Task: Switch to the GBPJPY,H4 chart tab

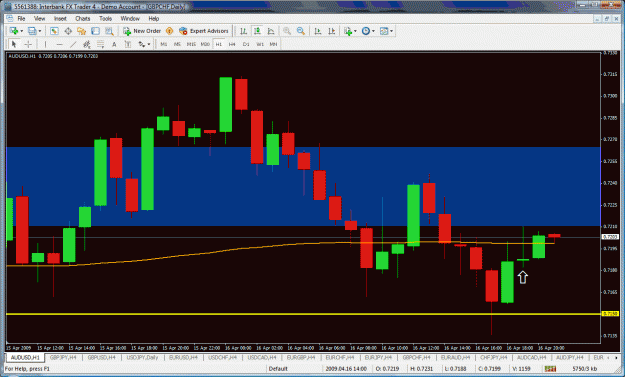Action: pos(63,357)
